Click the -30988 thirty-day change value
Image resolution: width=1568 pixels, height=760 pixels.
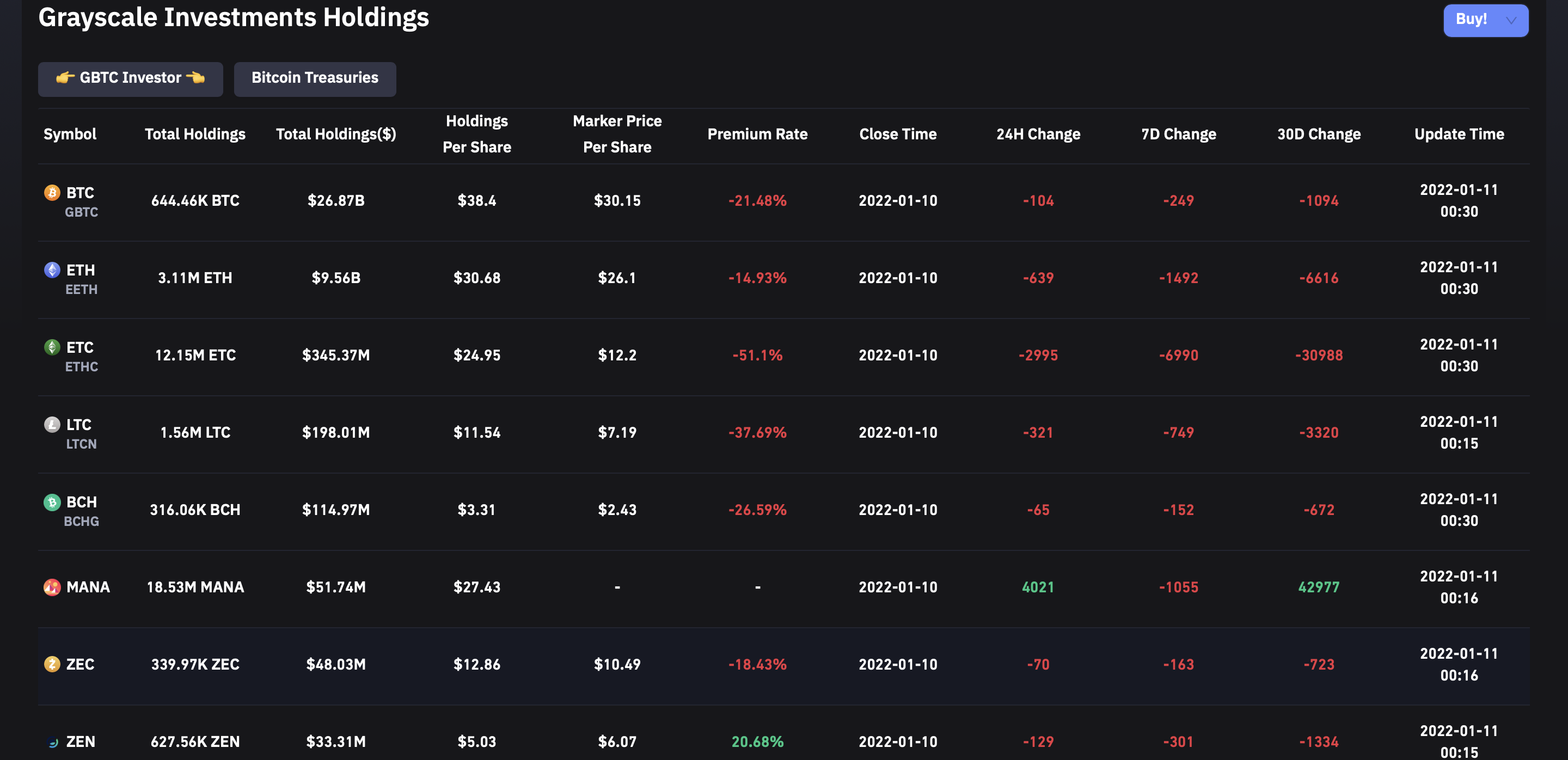coord(1319,356)
